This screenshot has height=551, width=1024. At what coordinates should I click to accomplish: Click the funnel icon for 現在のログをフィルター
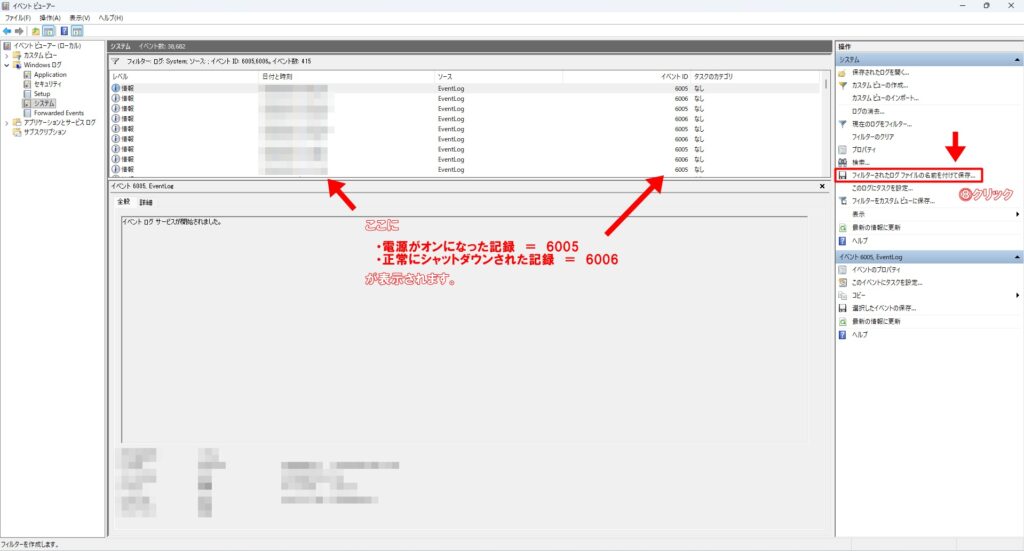842,123
